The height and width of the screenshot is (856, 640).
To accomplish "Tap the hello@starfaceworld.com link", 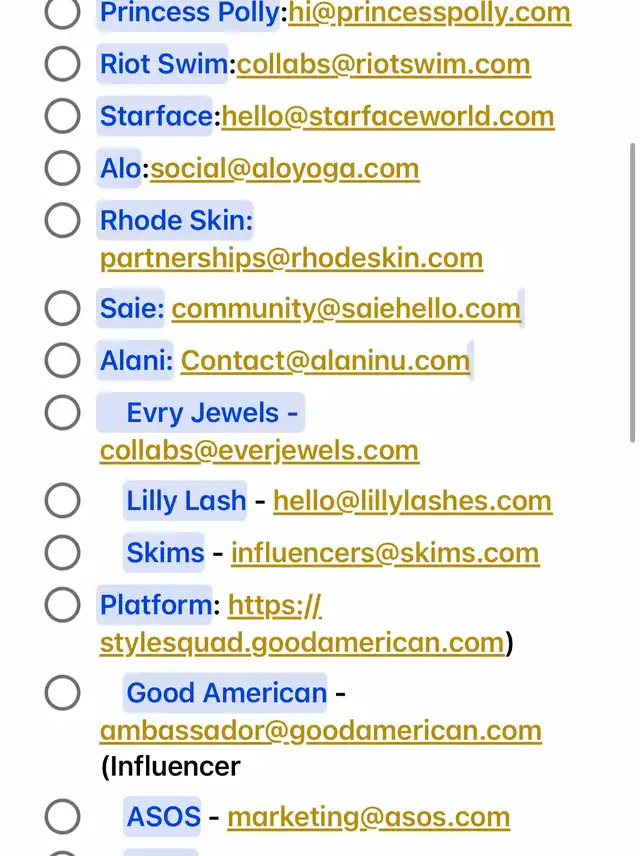I will [388, 116].
